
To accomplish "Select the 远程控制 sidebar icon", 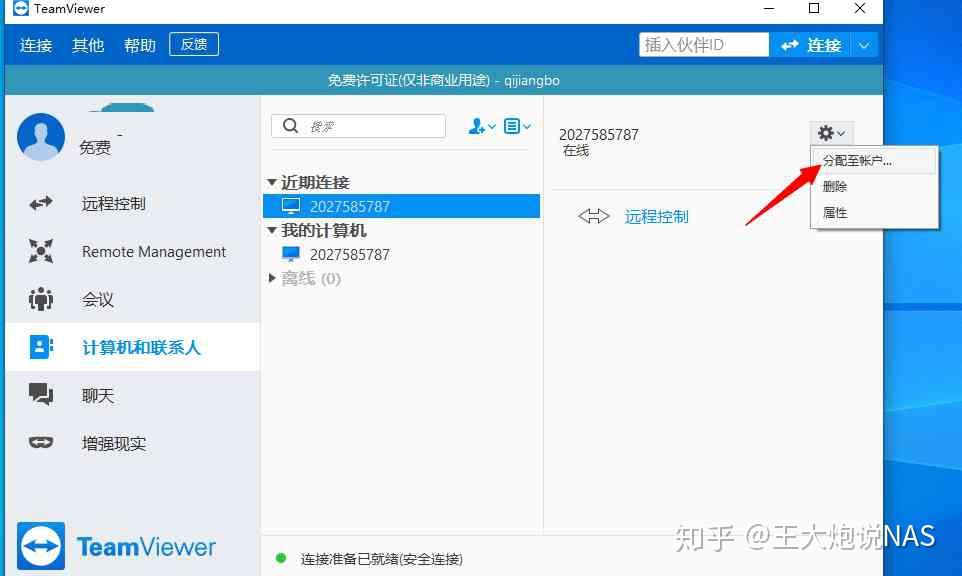I will tap(40, 203).
